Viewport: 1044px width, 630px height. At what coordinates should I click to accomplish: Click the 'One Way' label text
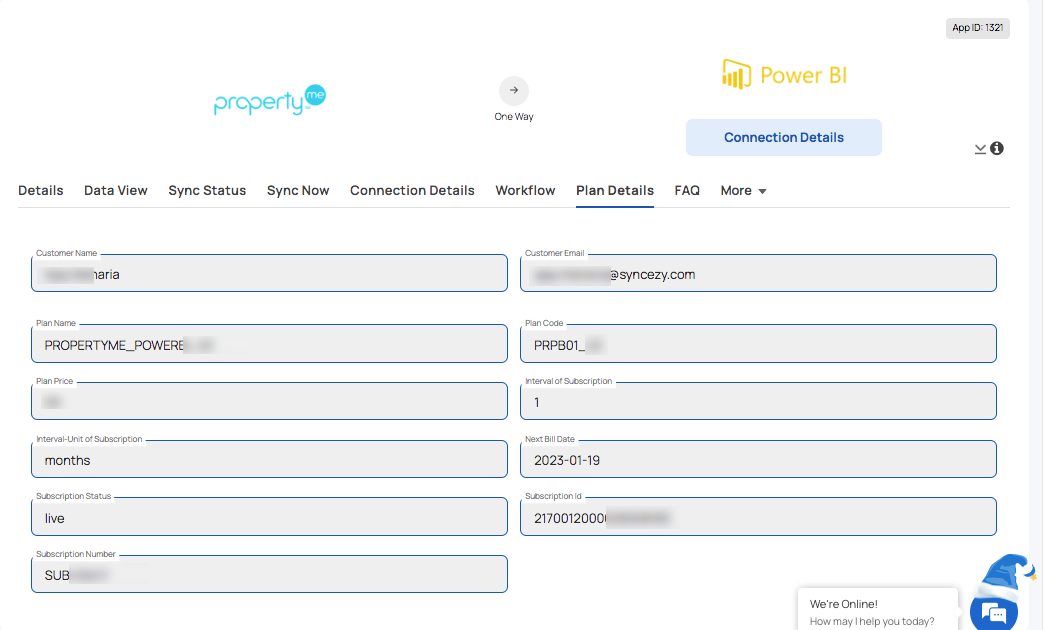(514, 117)
